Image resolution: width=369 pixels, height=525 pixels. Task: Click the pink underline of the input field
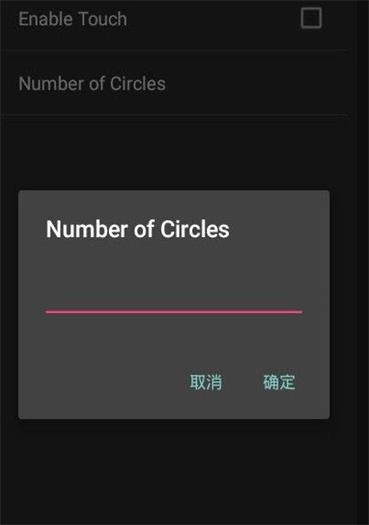174,312
